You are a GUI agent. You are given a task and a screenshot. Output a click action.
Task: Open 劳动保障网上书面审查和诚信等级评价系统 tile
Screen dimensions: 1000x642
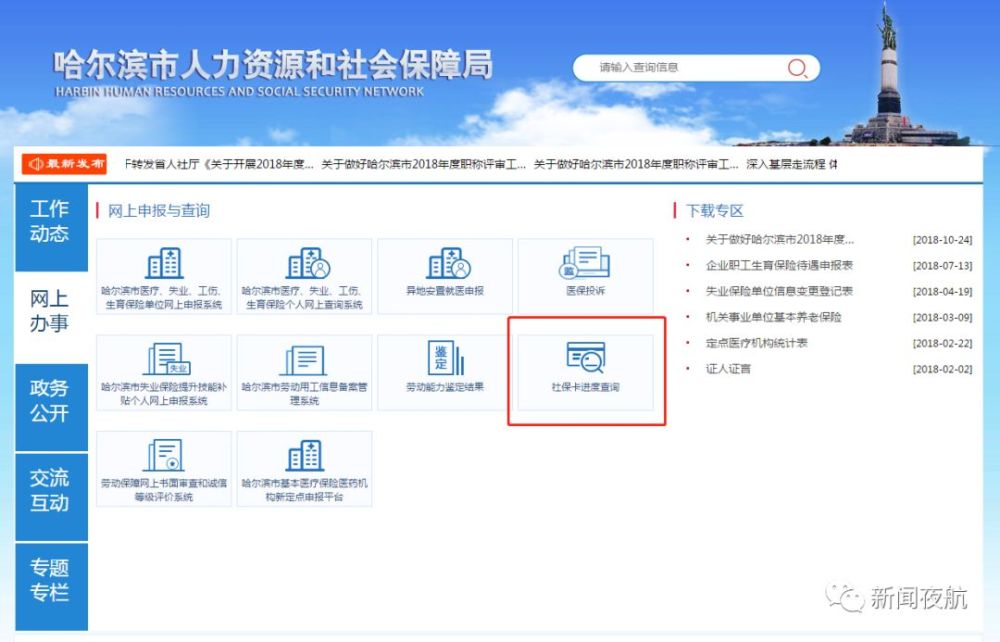click(164, 469)
